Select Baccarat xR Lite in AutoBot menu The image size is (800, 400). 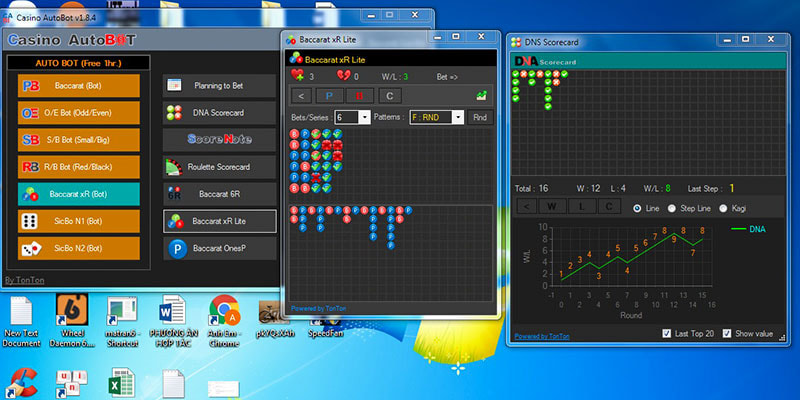coord(219,221)
